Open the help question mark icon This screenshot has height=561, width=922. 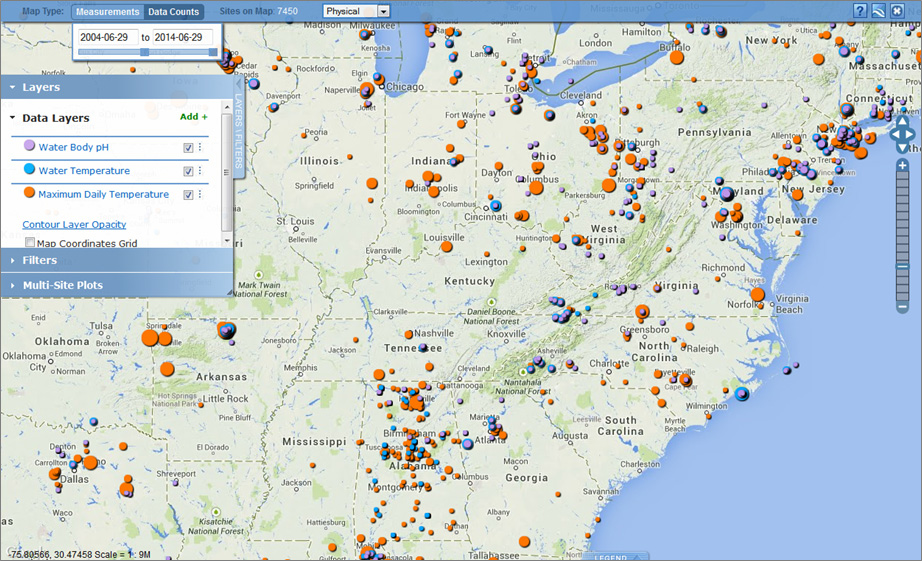click(860, 11)
